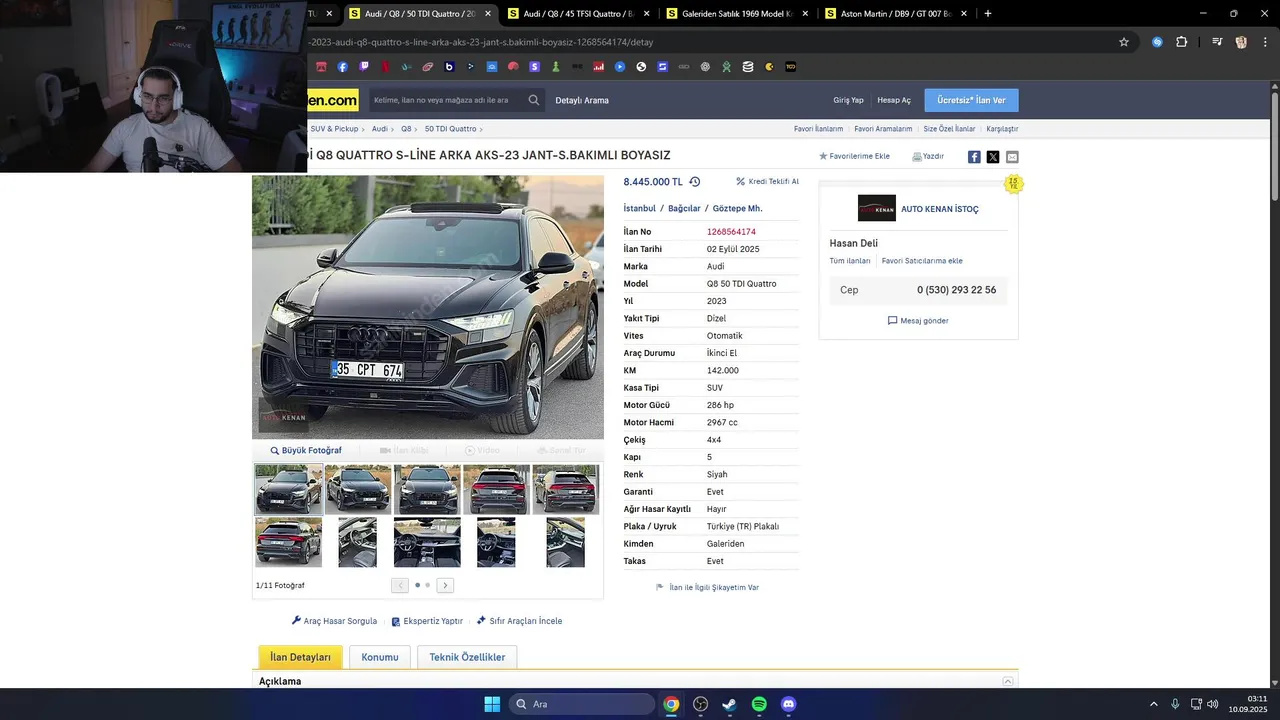Click the listing badge on Auto Kenan card
This screenshot has width=1280, height=720.
click(x=1014, y=183)
